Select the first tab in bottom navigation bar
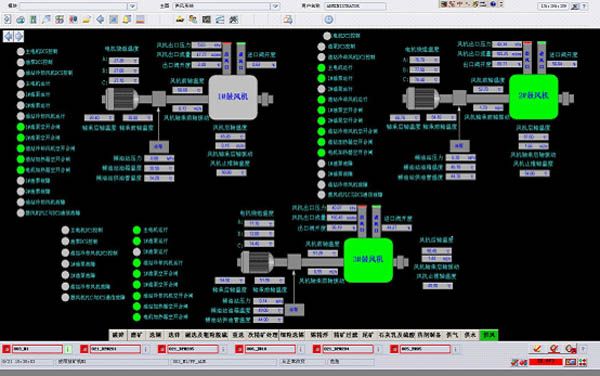 click(x=118, y=335)
